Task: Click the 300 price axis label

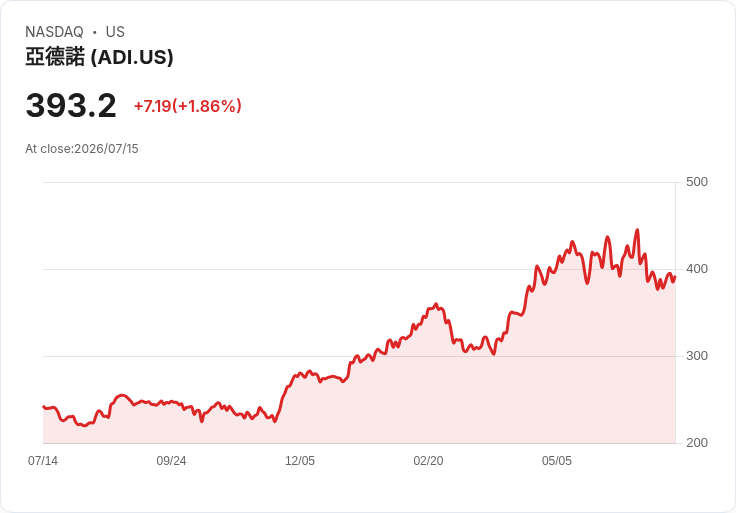Action: pyautogui.click(x=697, y=356)
